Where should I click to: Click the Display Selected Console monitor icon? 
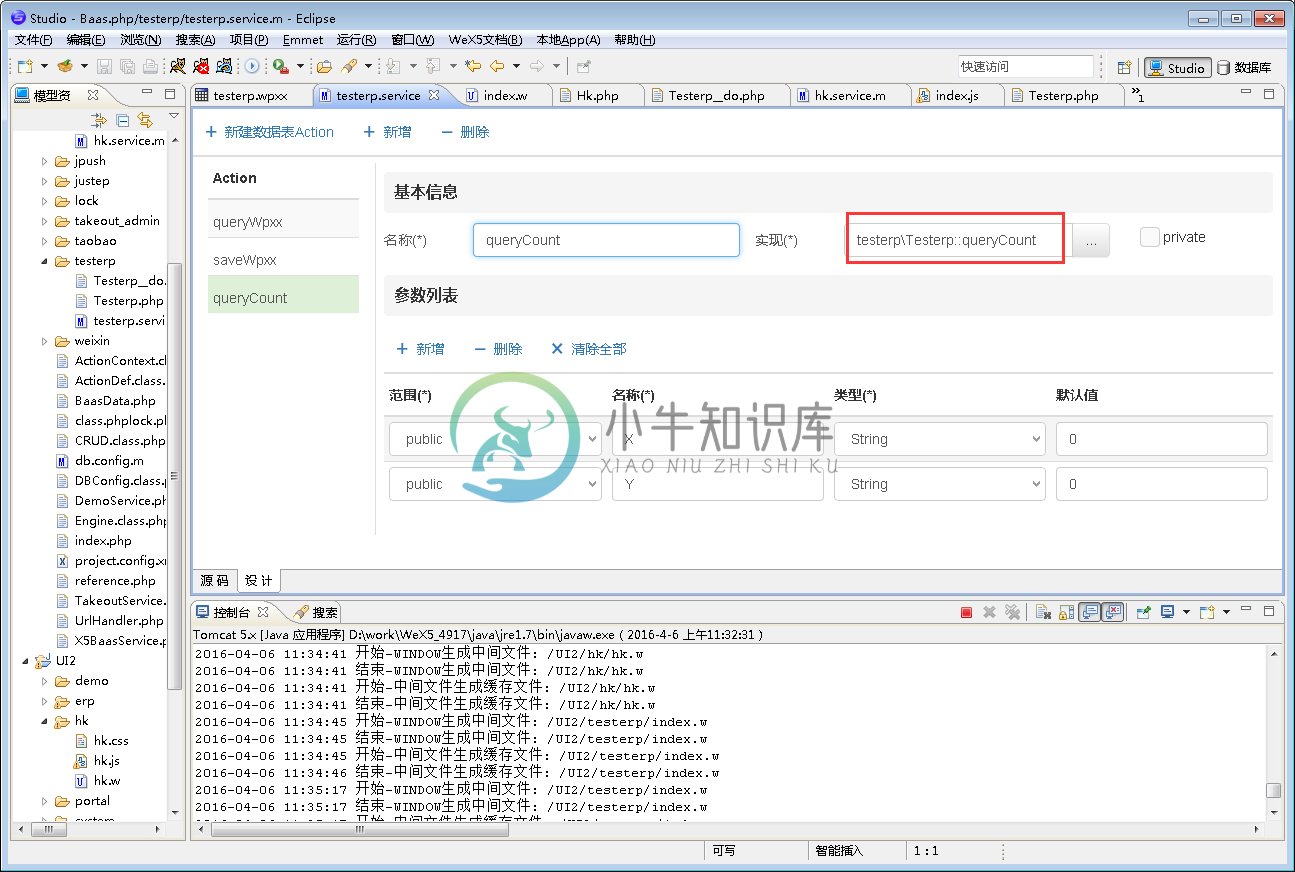pyautogui.click(x=1167, y=612)
